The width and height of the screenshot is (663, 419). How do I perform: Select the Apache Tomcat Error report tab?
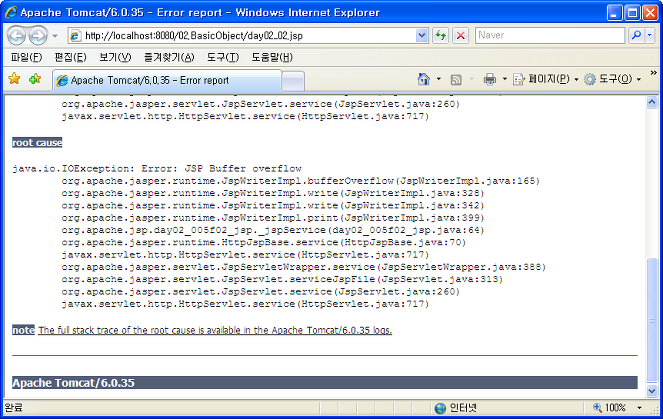tap(167, 80)
